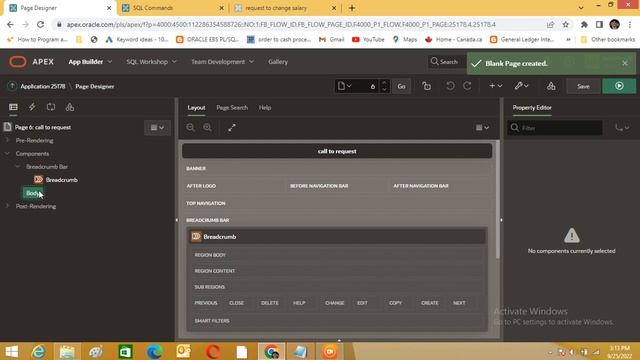Open File Explorer from taskbar
The image size is (640, 360).
(67, 351)
